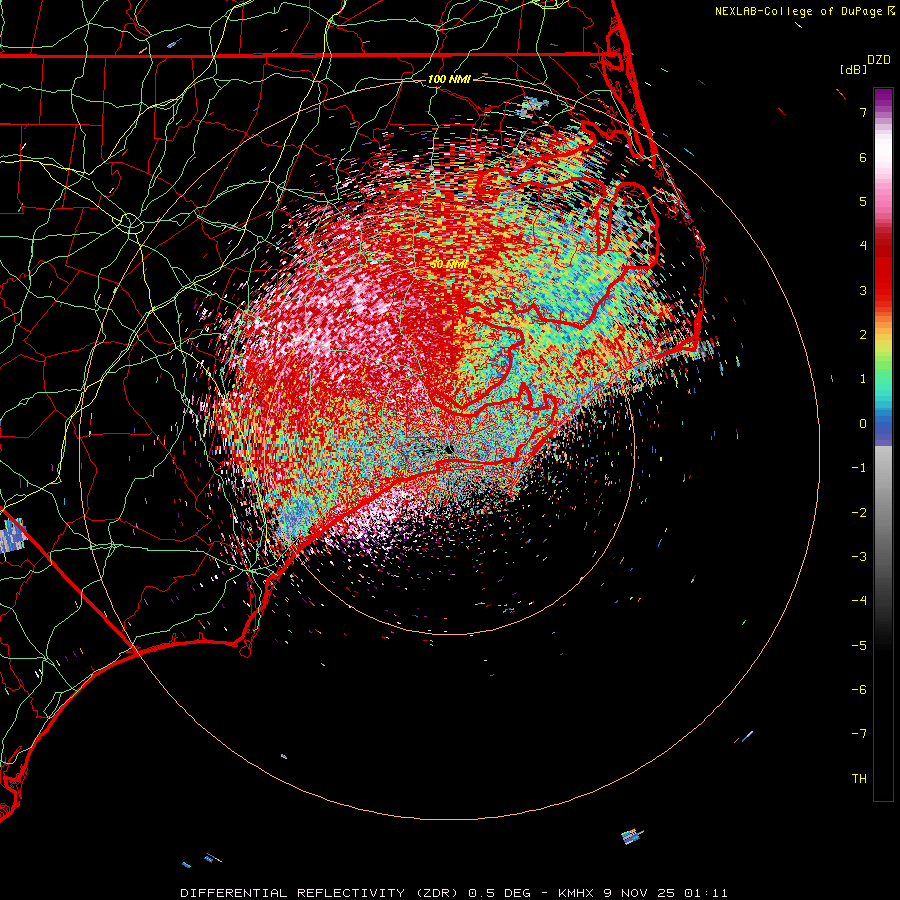The height and width of the screenshot is (900, 900).
Task: Select the -7 value on the scale
Action: point(859,734)
